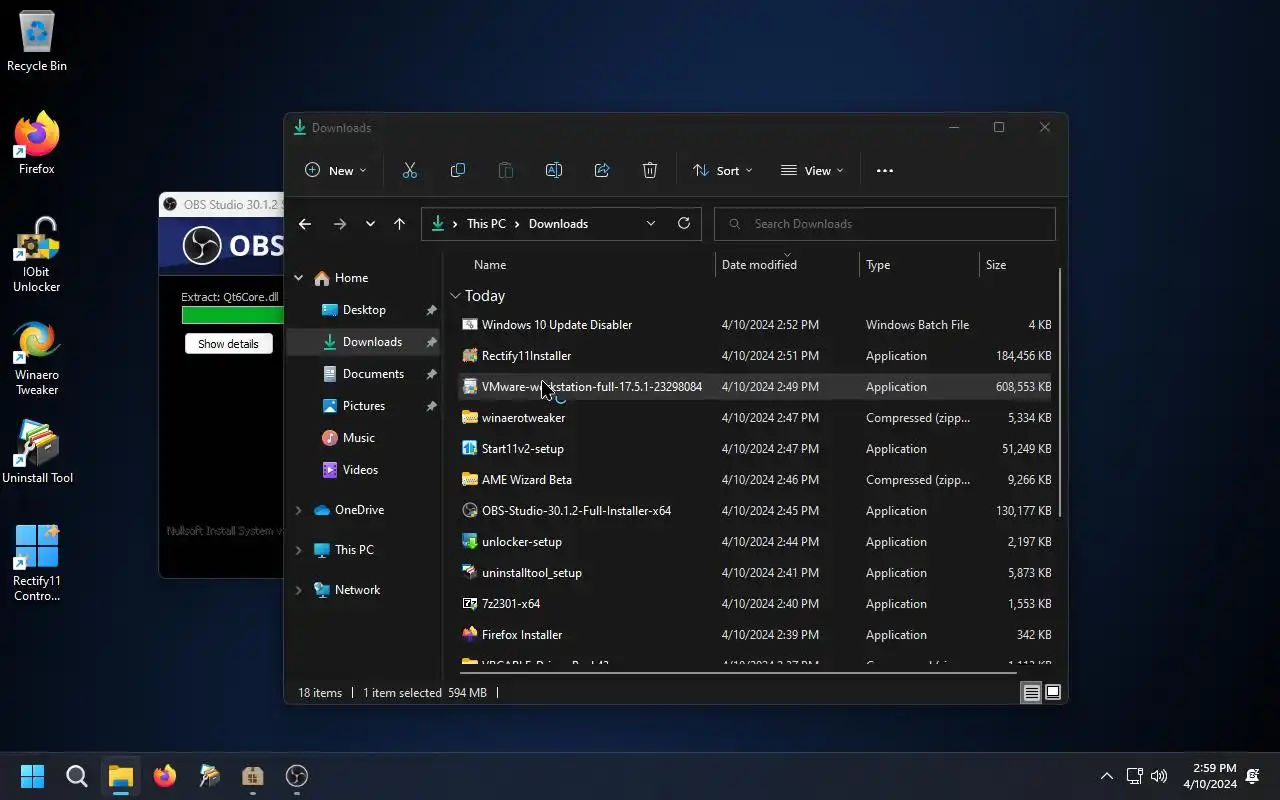The height and width of the screenshot is (800, 1280).
Task: Click OBS Studio icon in the taskbar
Action: click(x=297, y=776)
